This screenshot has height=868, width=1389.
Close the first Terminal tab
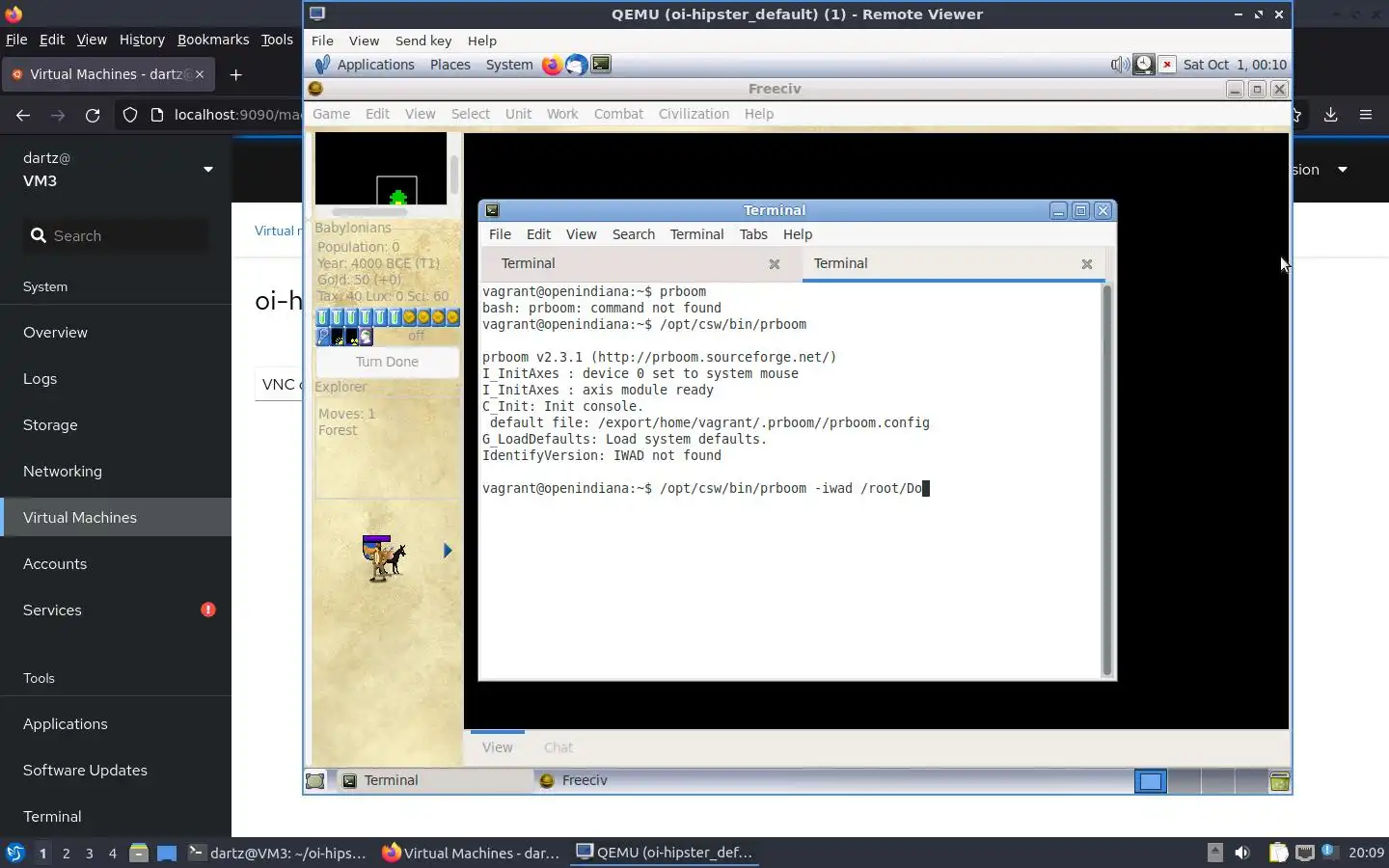click(774, 264)
